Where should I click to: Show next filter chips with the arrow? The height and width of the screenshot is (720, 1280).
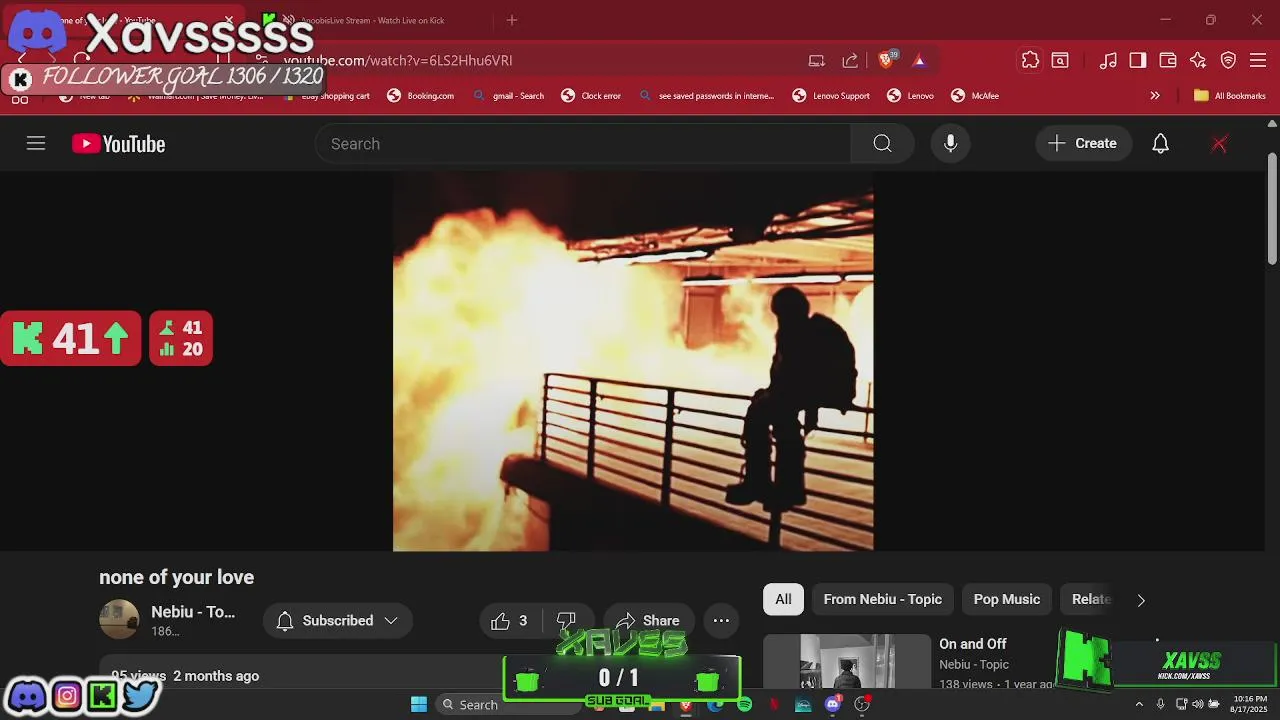point(1141,600)
